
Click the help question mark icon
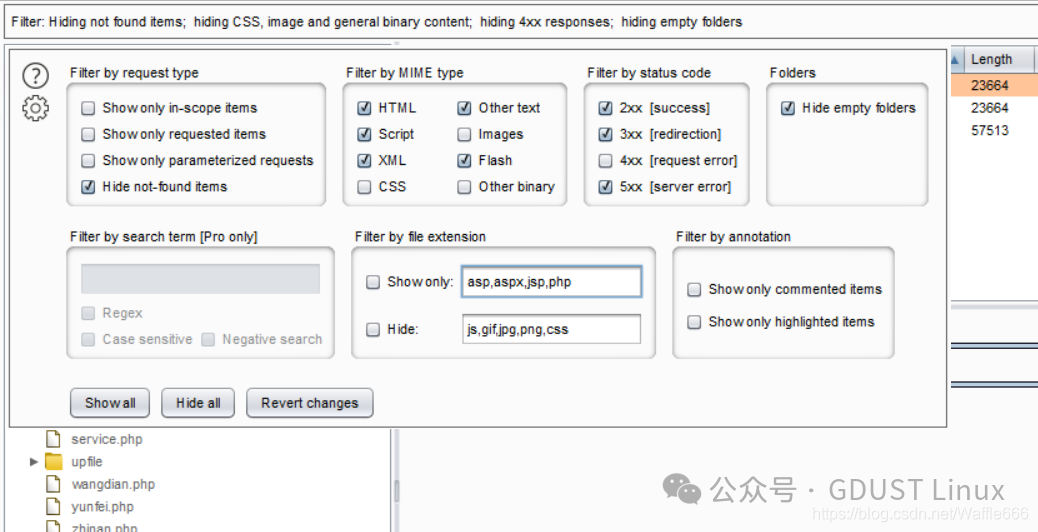pyautogui.click(x=35, y=75)
